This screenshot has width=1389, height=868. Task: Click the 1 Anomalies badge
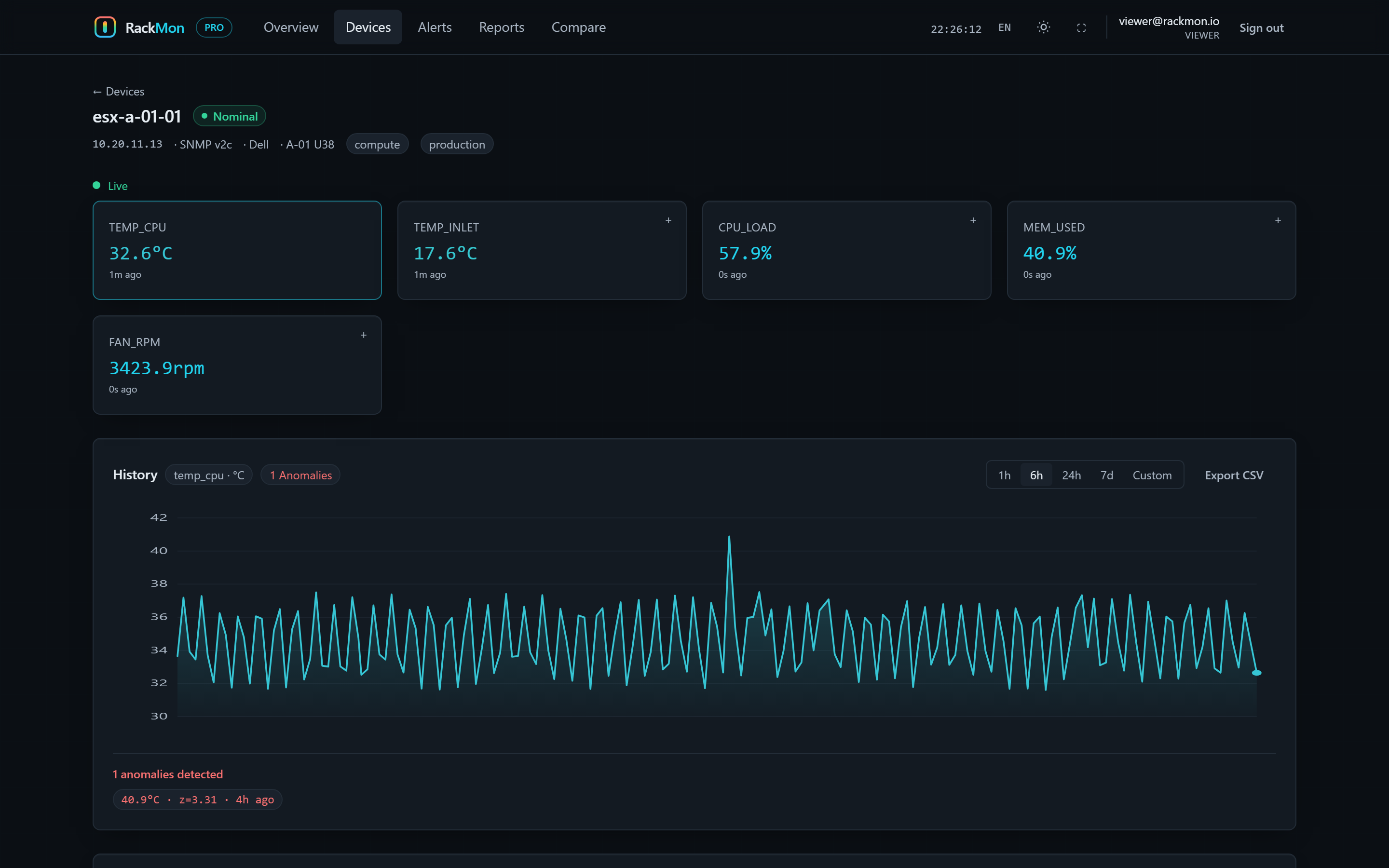tap(301, 475)
